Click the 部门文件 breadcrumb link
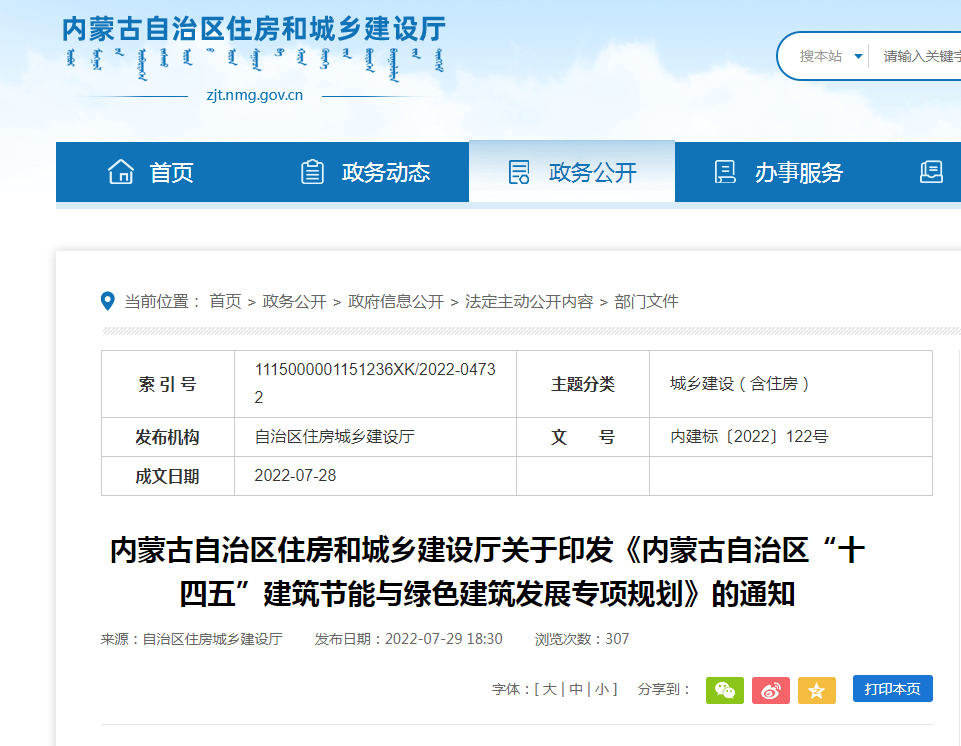The width and height of the screenshot is (961, 746). pos(646,301)
